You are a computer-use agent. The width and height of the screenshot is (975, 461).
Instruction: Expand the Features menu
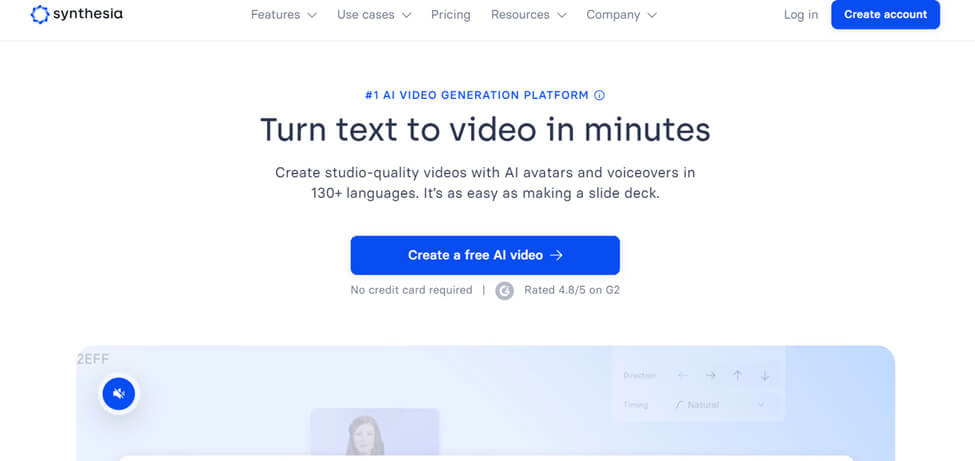[283, 15]
